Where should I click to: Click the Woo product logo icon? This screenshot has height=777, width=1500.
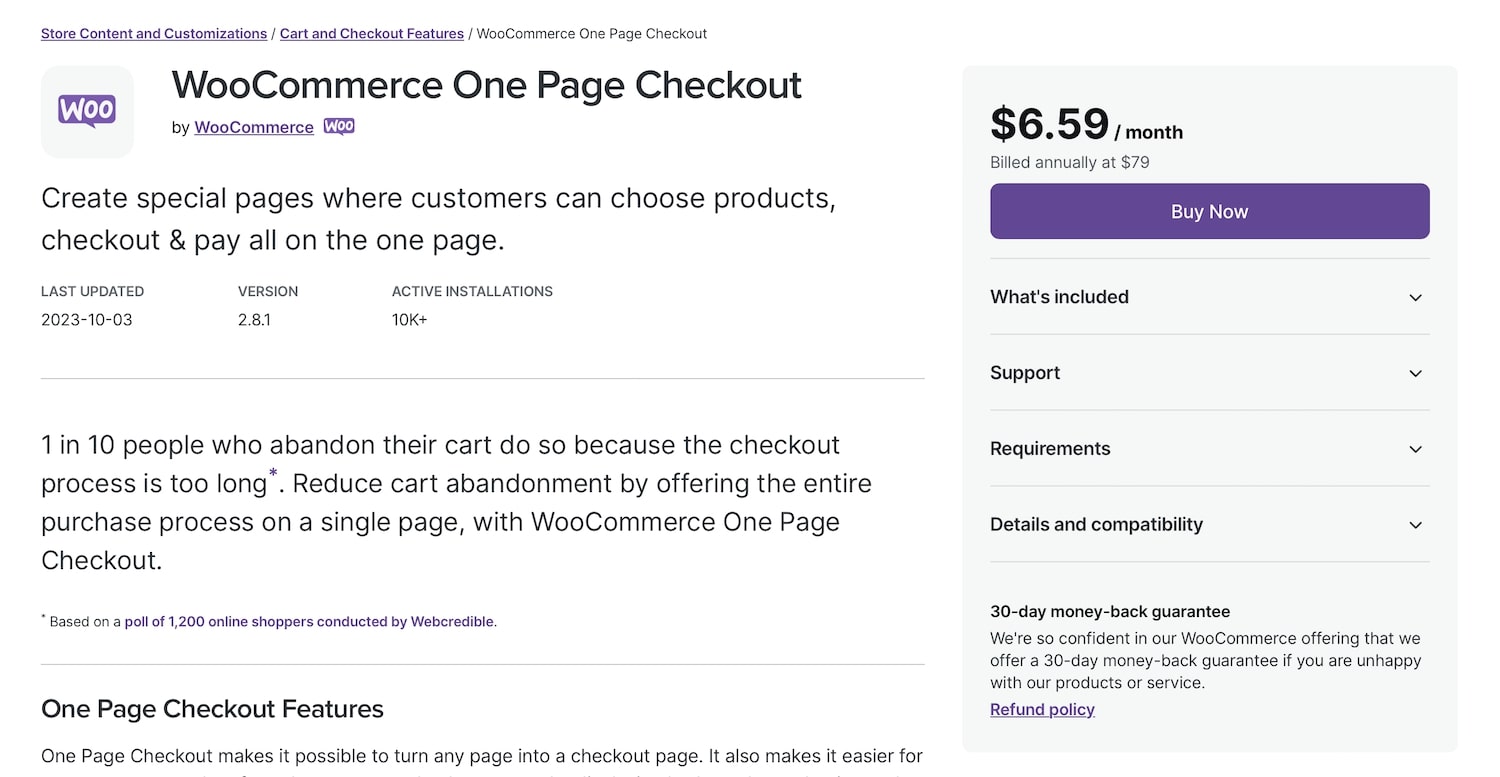pyautogui.click(x=87, y=111)
